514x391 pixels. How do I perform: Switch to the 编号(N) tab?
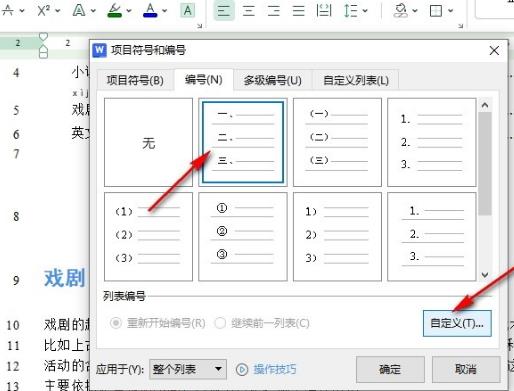(204, 80)
